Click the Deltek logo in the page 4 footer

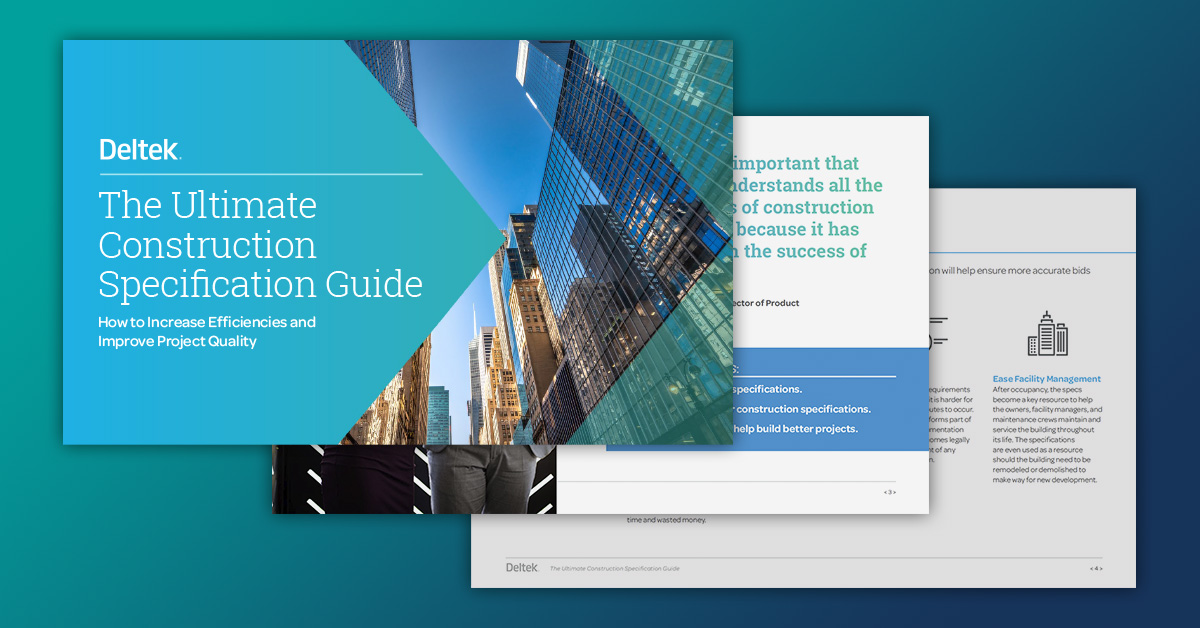[x=522, y=567]
